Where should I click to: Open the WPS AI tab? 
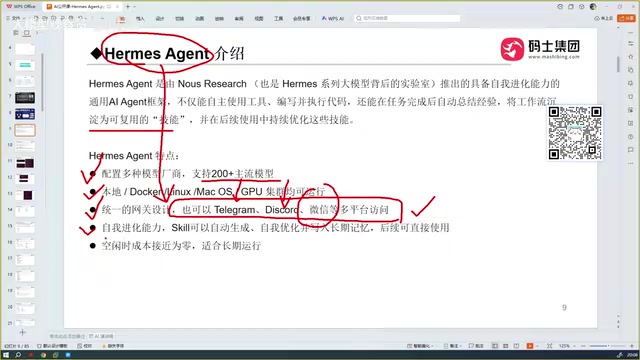[333, 18]
